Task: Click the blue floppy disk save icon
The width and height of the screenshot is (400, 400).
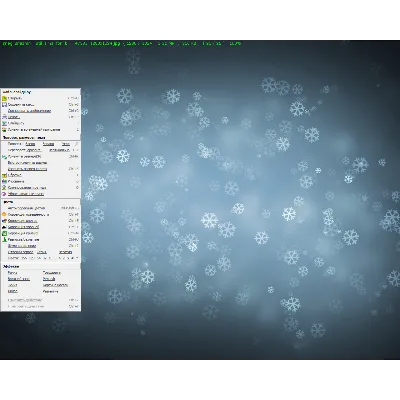Action: [4, 105]
